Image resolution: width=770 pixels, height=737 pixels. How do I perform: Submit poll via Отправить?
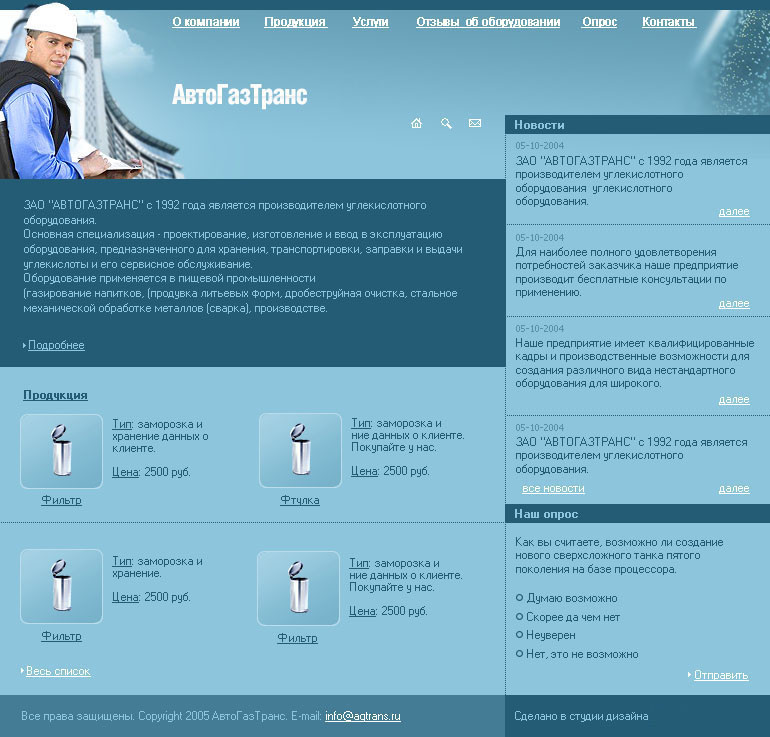pyautogui.click(x=721, y=675)
